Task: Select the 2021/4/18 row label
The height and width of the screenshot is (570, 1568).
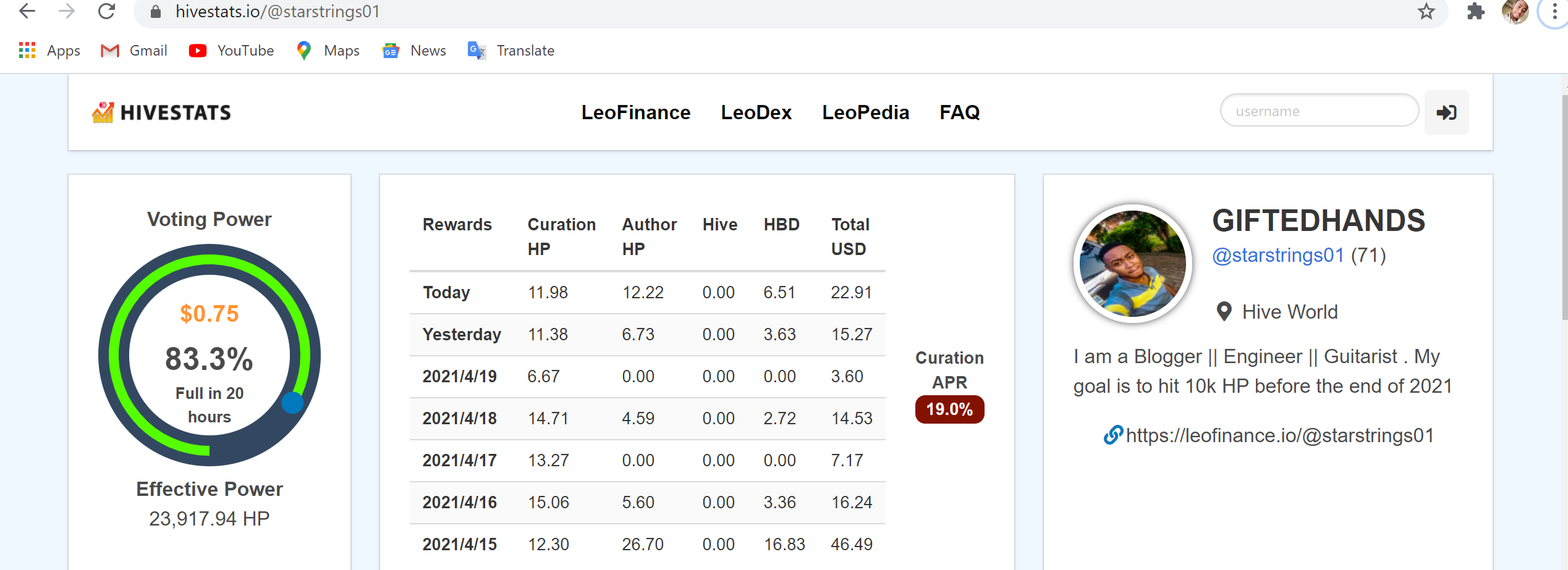Action: pos(460,419)
